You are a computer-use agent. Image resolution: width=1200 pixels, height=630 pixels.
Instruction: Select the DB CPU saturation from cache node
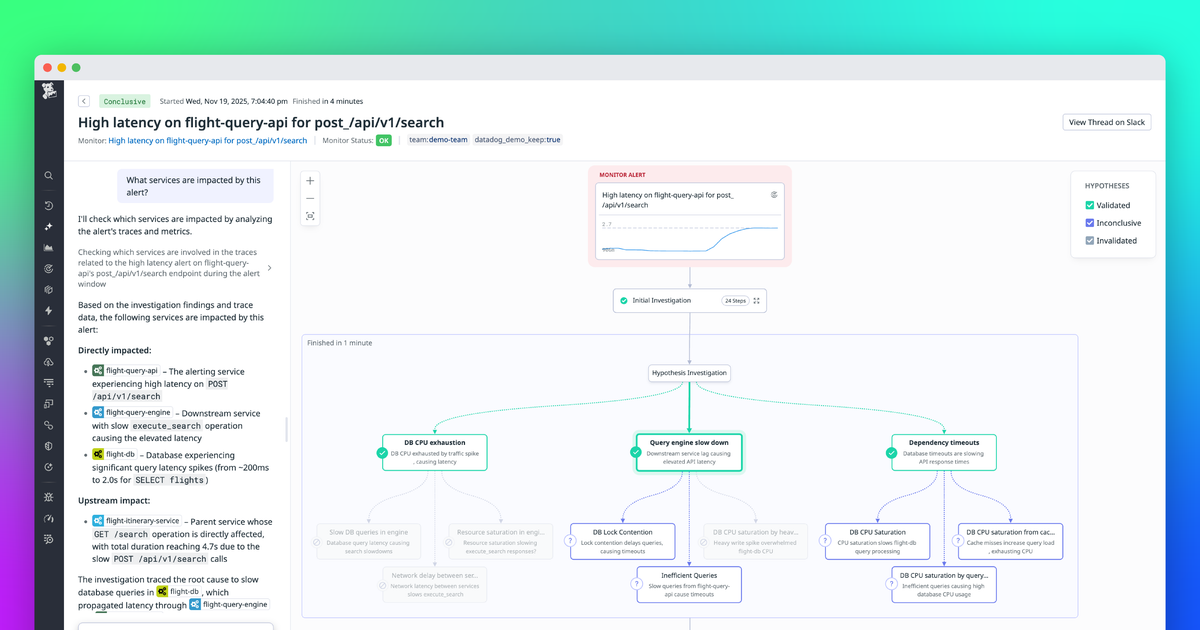[1010, 540]
